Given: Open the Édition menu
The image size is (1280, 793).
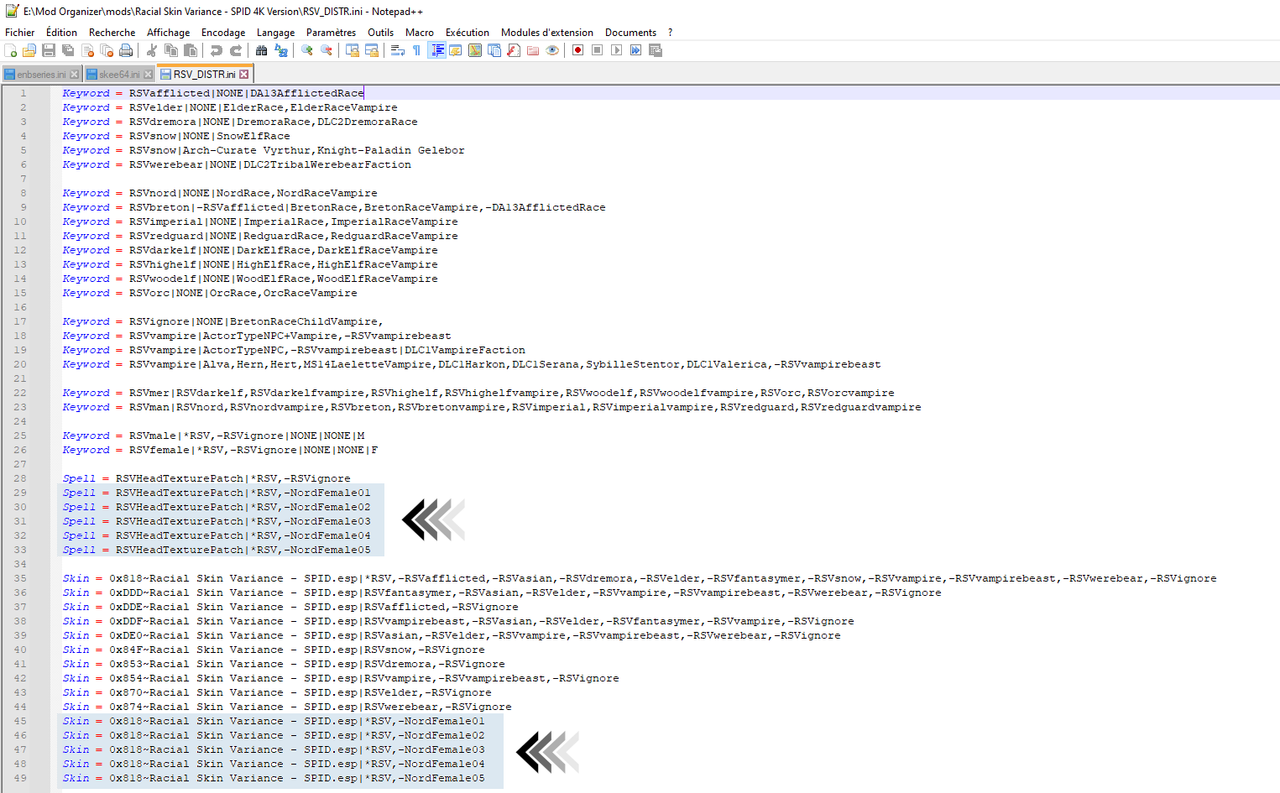Looking at the screenshot, I should coord(61,32).
